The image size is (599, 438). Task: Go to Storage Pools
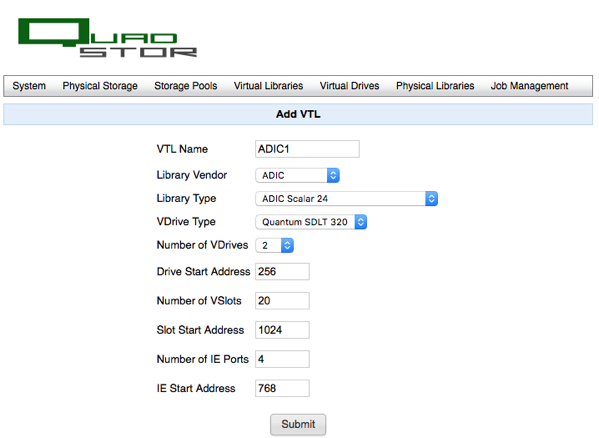click(186, 86)
